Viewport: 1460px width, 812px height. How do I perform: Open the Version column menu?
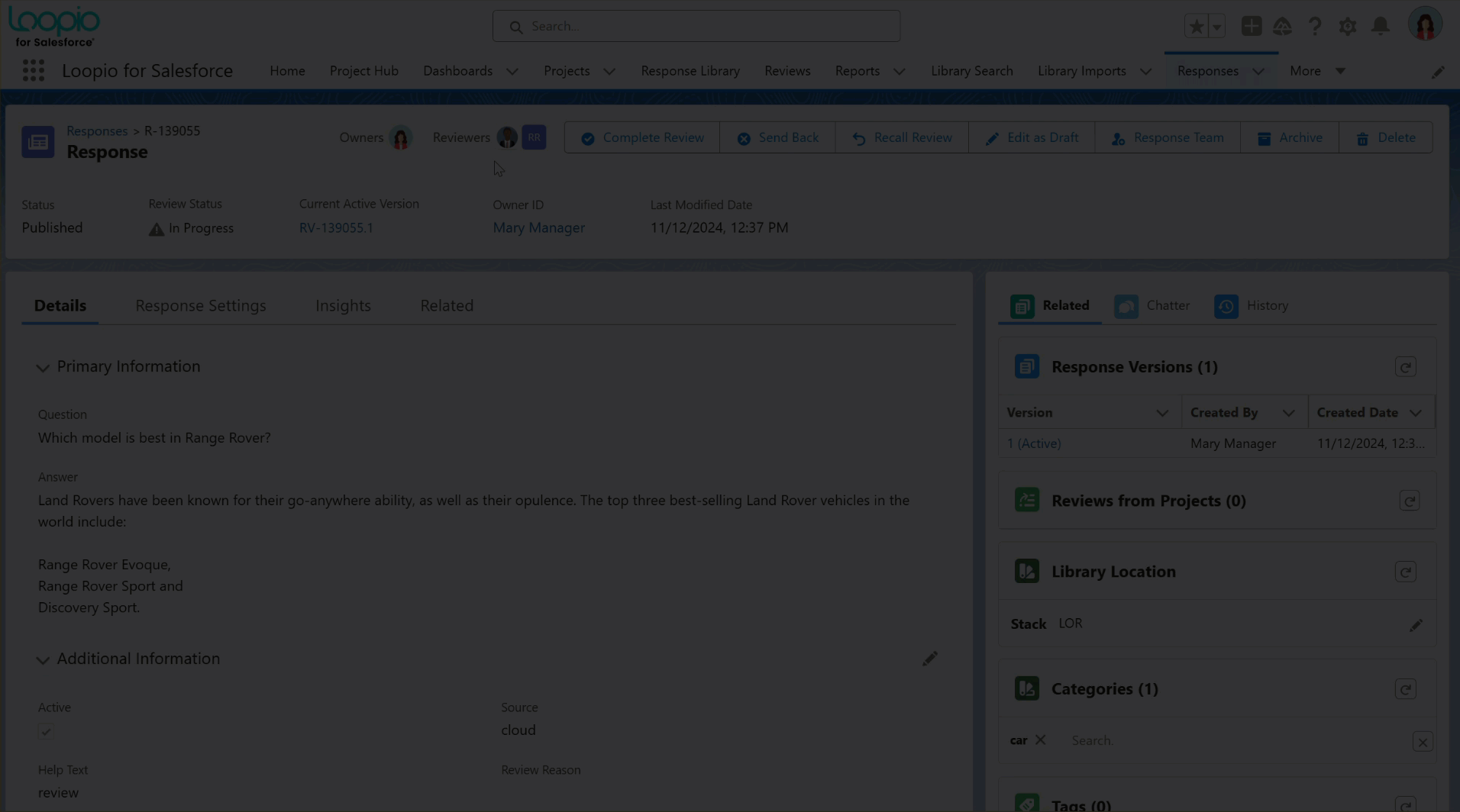[x=1161, y=414]
